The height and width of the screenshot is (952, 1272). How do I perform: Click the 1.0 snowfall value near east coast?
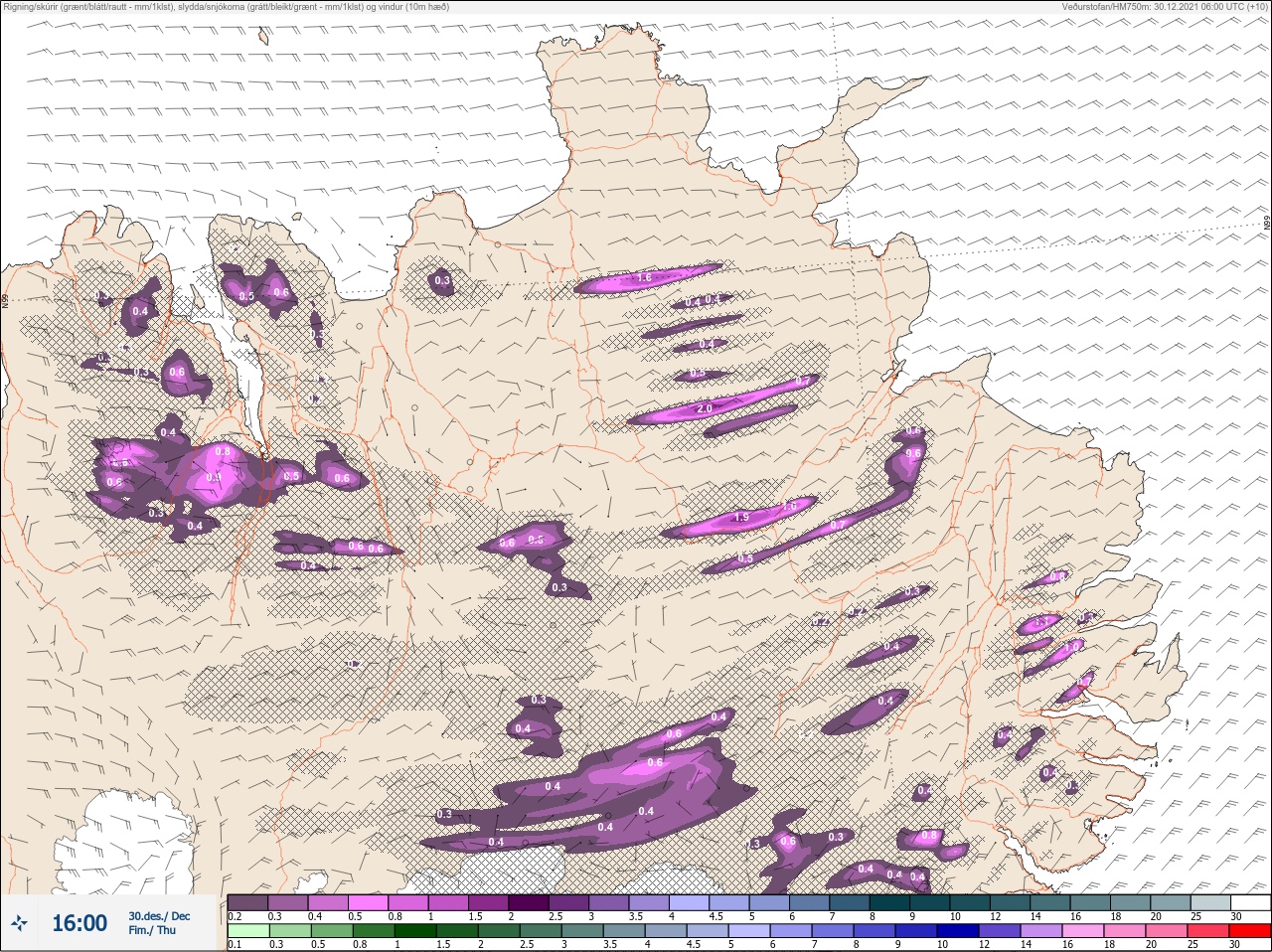[1071, 646]
